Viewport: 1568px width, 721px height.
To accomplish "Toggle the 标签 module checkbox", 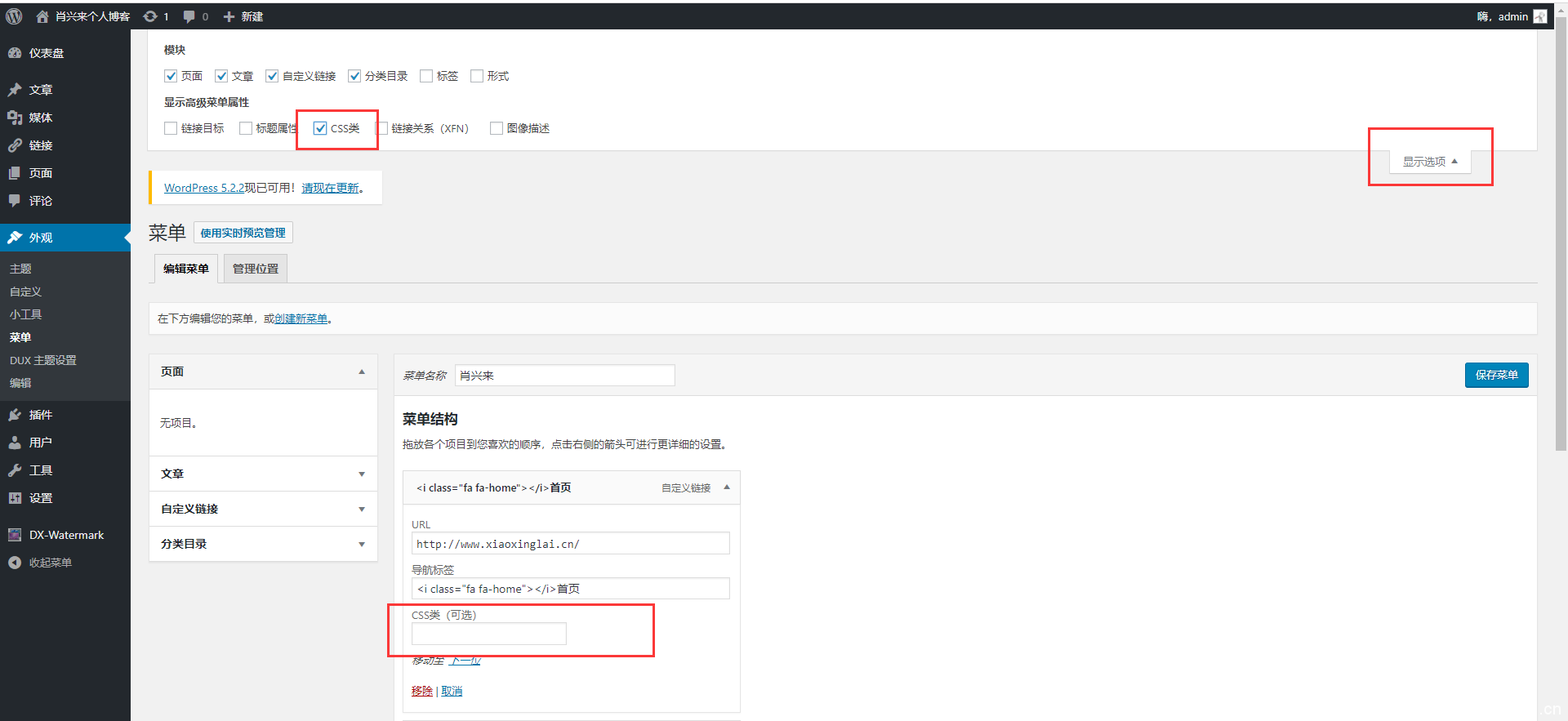I will pyautogui.click(x=426, y=76).
